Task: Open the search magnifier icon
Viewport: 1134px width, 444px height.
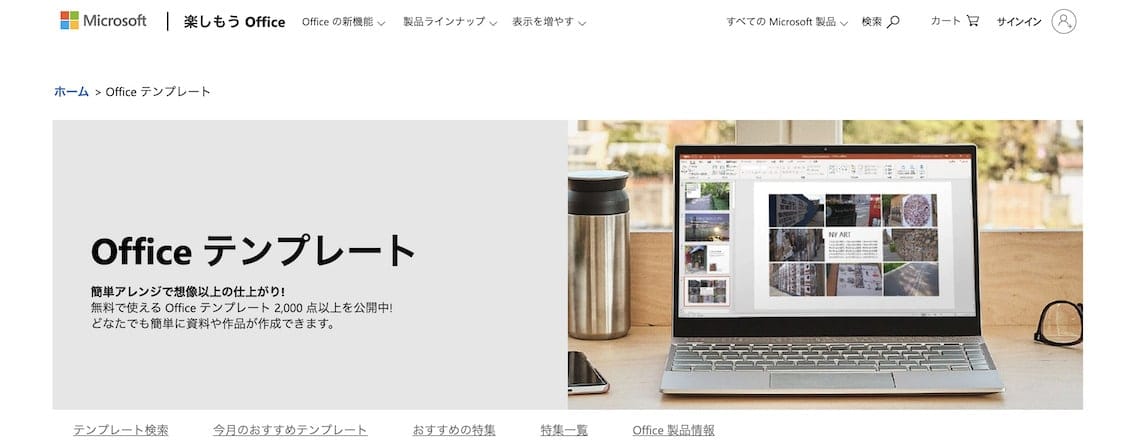Action: click(893, 22)
